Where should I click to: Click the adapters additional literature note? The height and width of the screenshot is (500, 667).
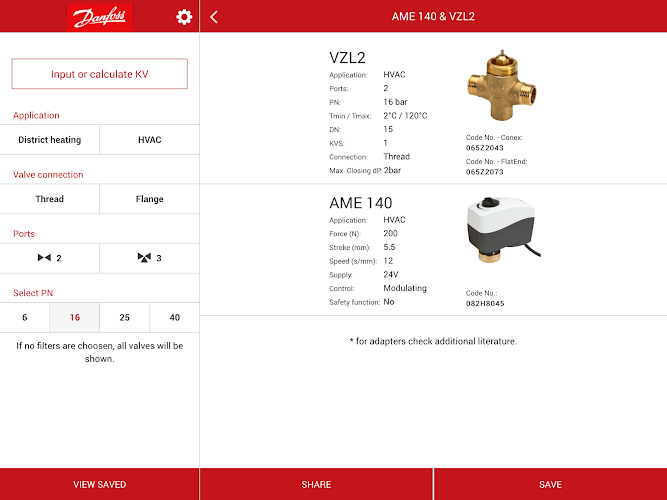pos(433,341)
